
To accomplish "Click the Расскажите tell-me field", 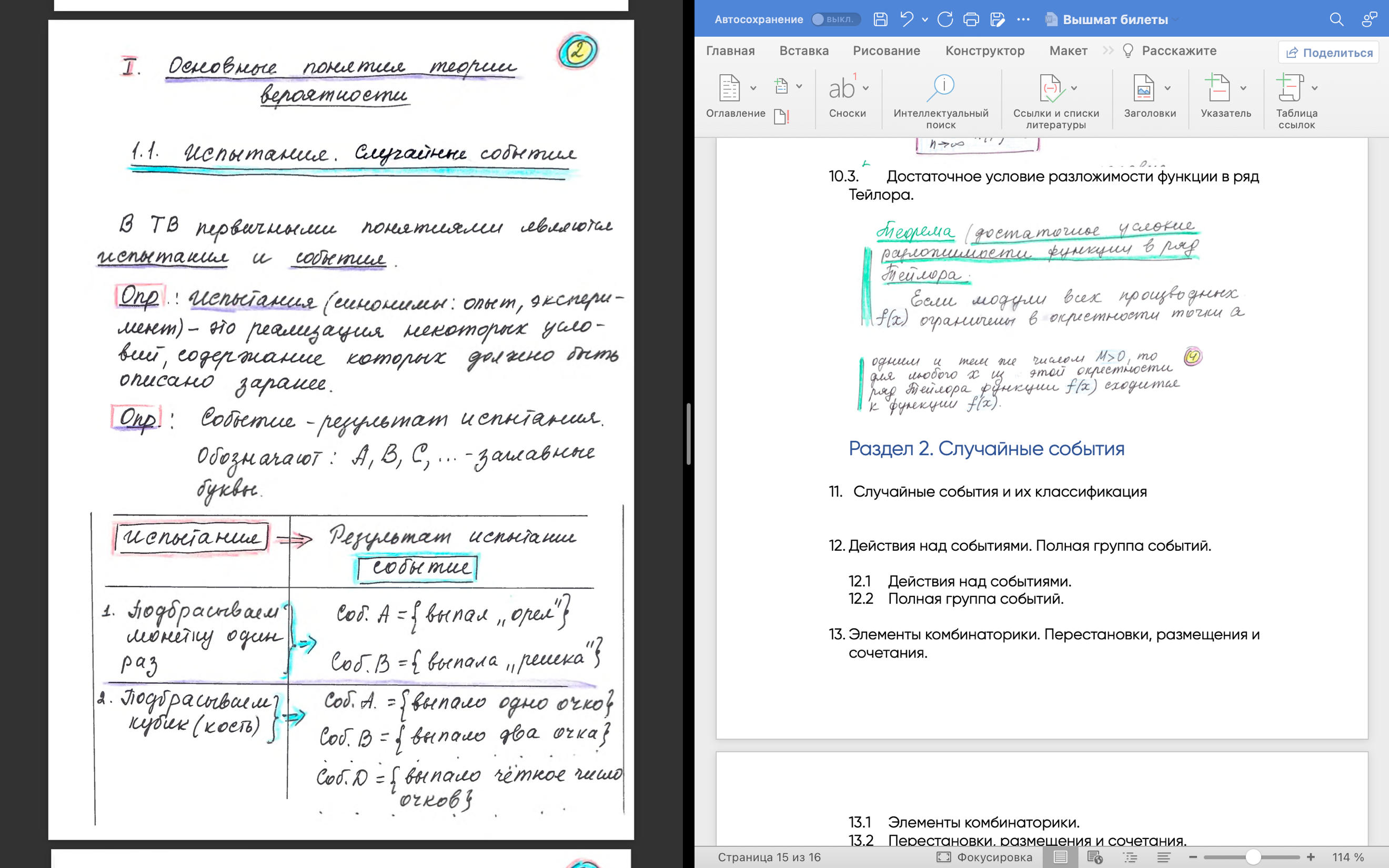I will pyautogui.click(x=1169, y=51).
